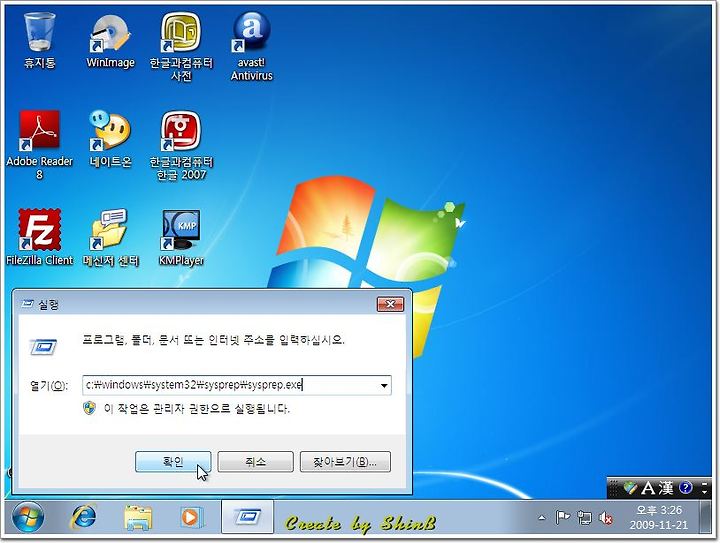
Task: Expand the 열기 combo box dropdown
Action: click(384, 385)
